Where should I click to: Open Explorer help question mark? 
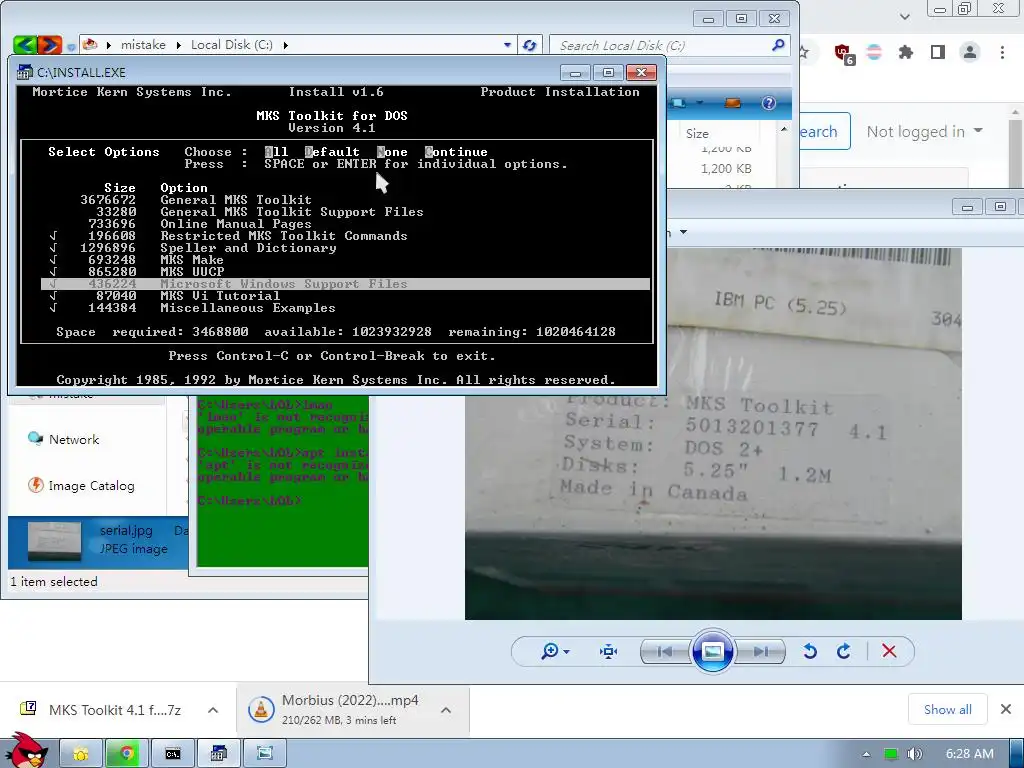point(769,103)
